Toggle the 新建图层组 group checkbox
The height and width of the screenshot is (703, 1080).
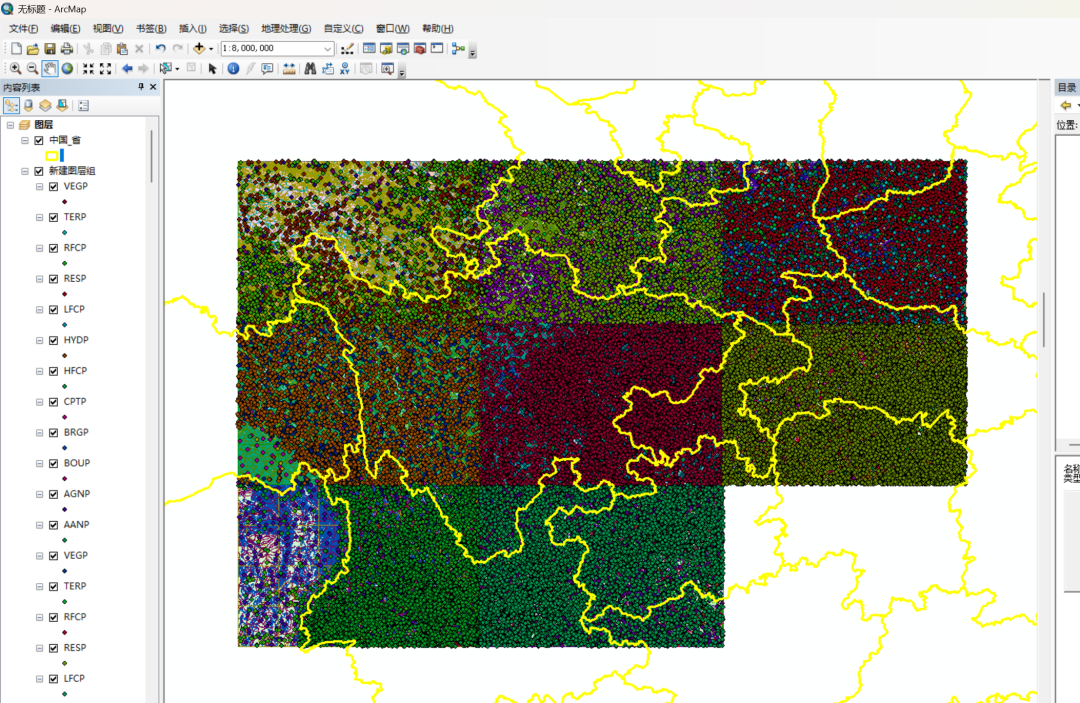click(39, 171)
